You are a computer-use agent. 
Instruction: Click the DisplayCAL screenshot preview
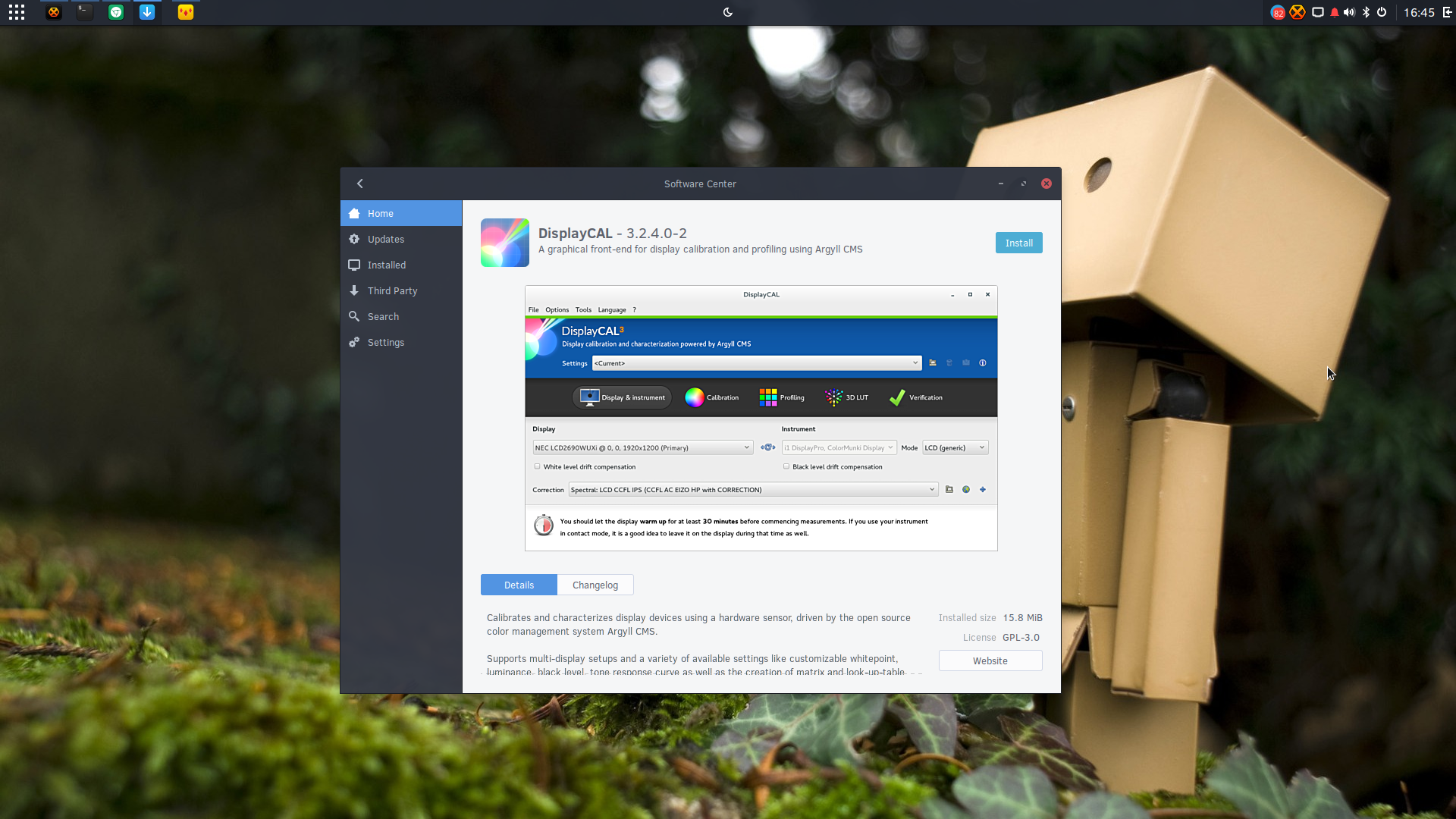pyautogui.click(x=761, y=418)
